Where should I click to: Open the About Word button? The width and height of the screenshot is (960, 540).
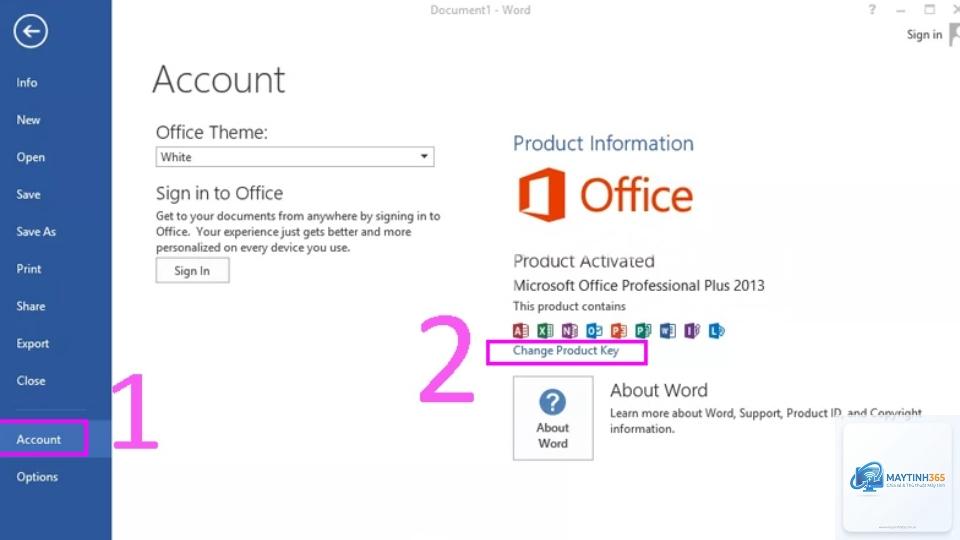pyautogui.click(x=553, y=418)
